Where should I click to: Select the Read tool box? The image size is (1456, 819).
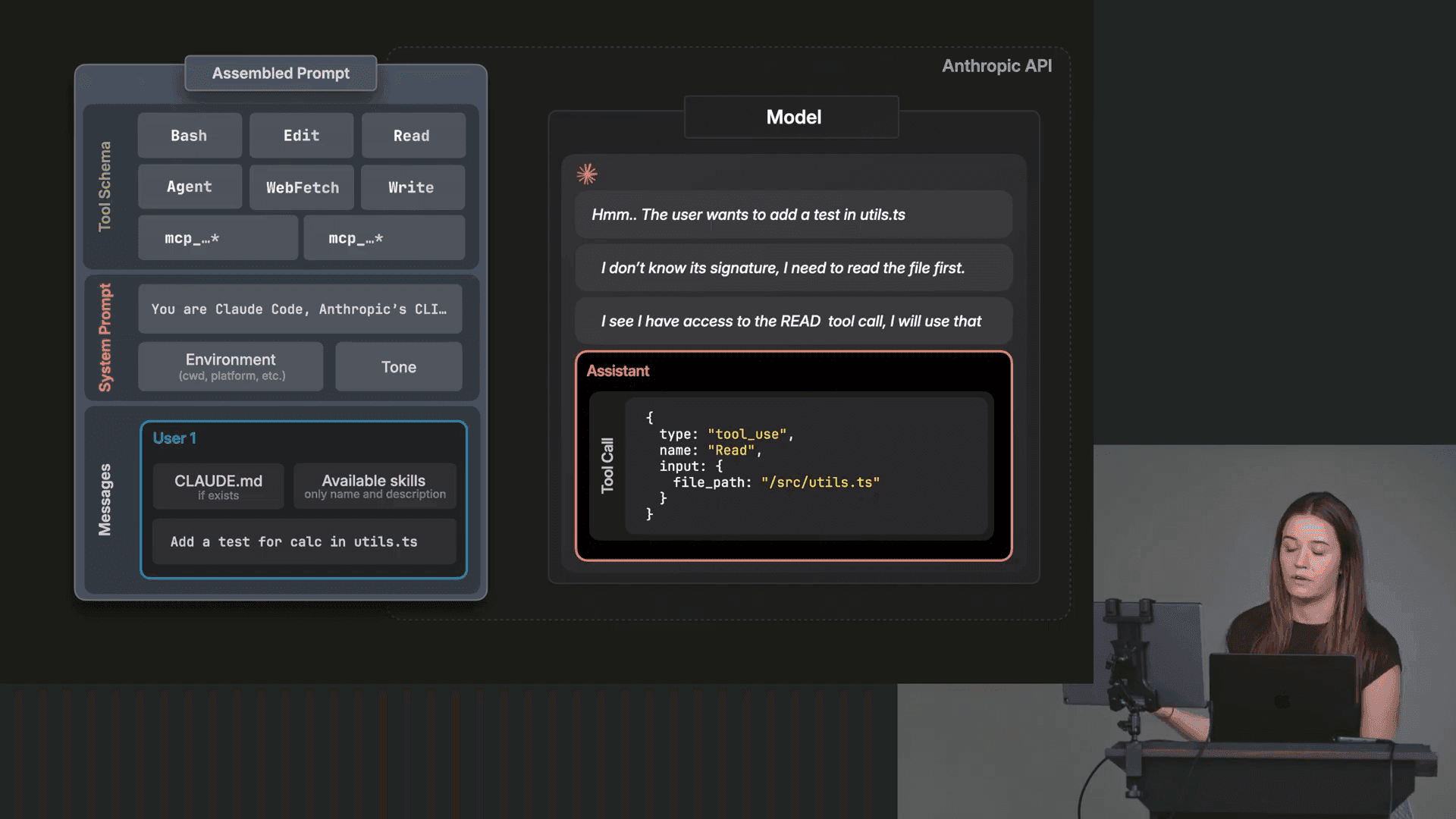[x=413, y=136]
